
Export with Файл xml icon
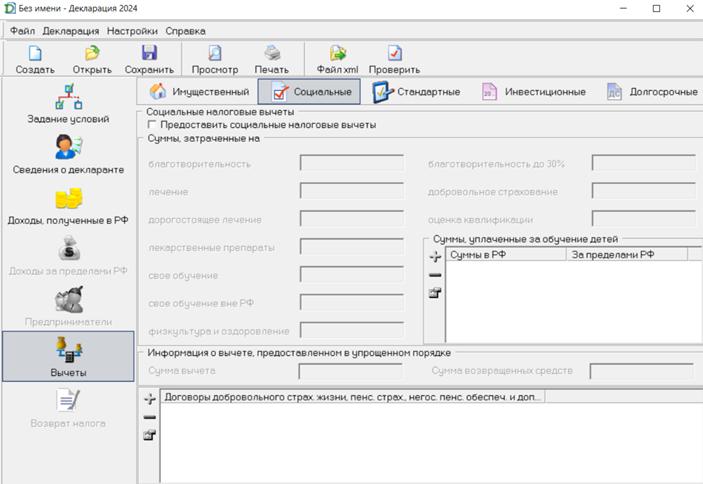point(337,54)
